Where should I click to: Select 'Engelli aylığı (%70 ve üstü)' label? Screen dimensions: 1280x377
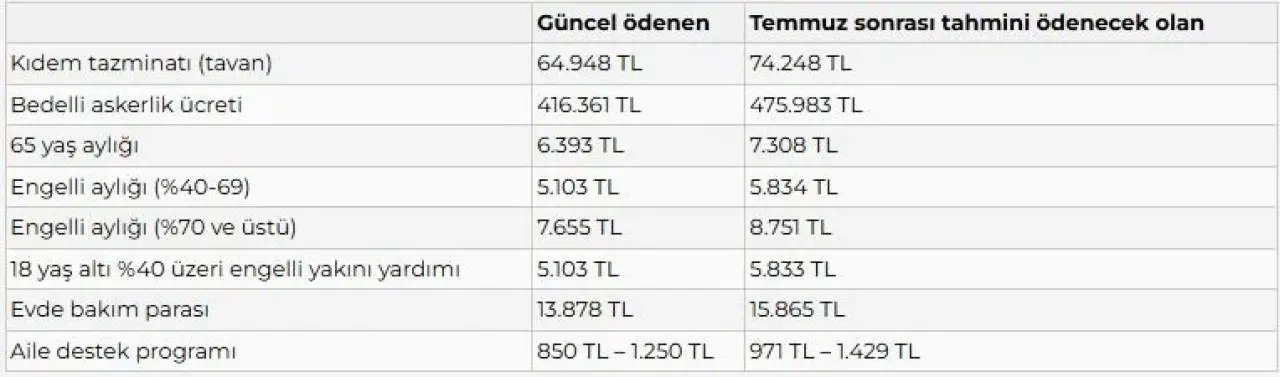[x=153, y=228]
